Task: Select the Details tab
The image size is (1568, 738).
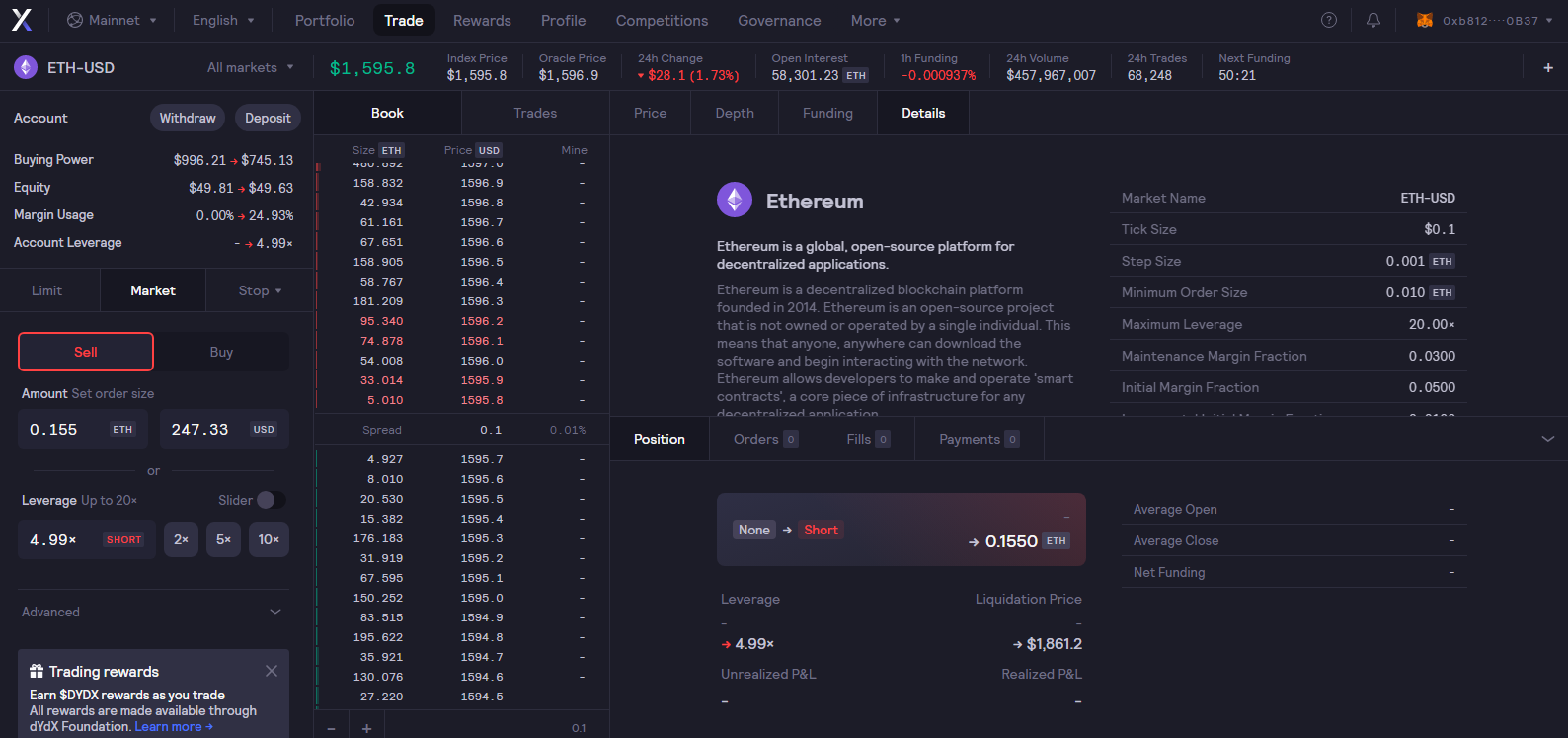Action: (923, 113)
